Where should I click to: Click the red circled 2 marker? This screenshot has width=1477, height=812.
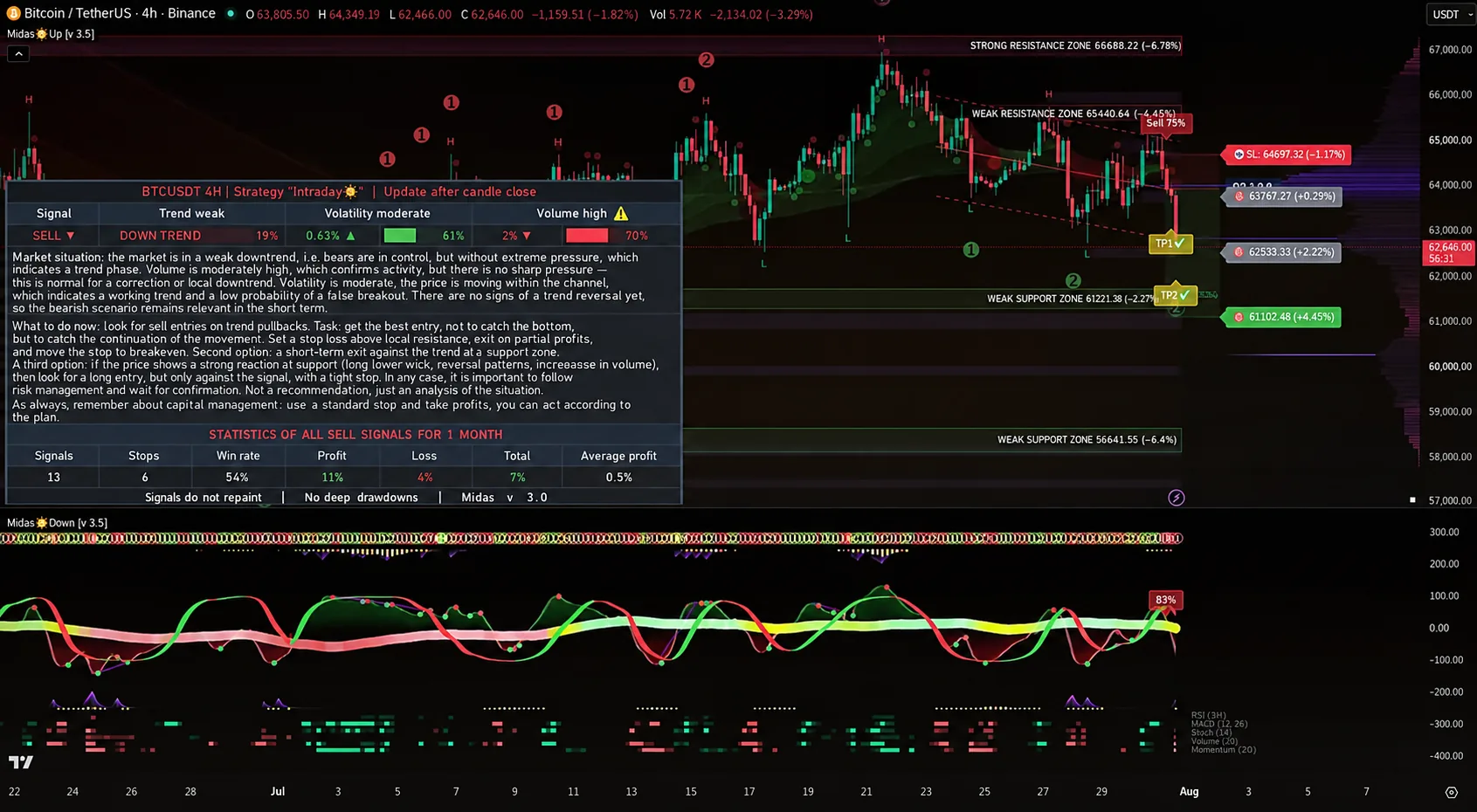[706, 59]
